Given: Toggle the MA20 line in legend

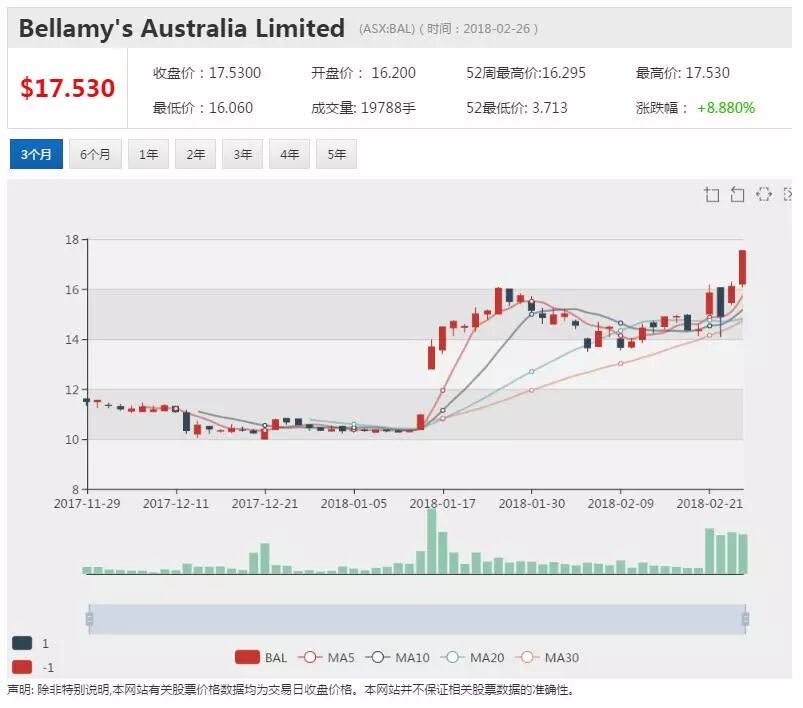Looking at the screenshot, I should 472,657.
